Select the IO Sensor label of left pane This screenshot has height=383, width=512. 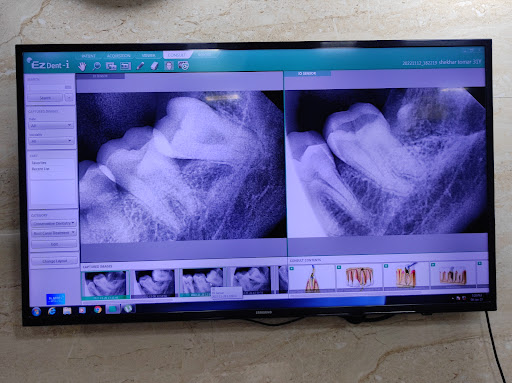pyautogui.click(x=100, y=76)
